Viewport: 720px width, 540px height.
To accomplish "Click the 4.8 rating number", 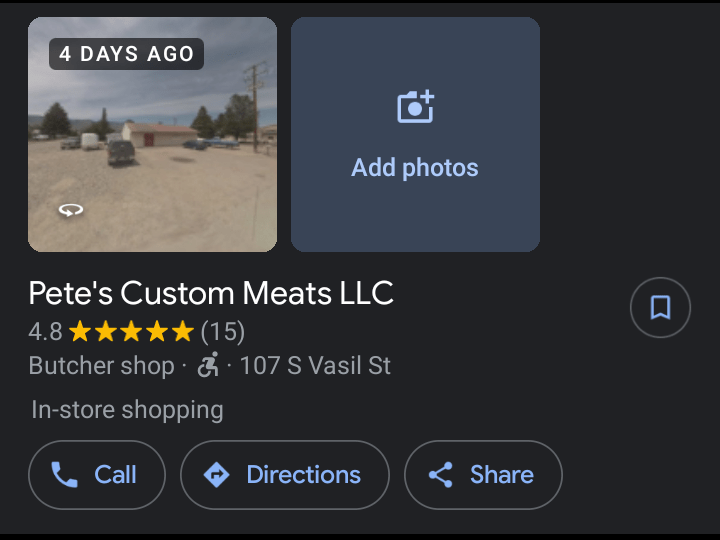I will 45,332.
